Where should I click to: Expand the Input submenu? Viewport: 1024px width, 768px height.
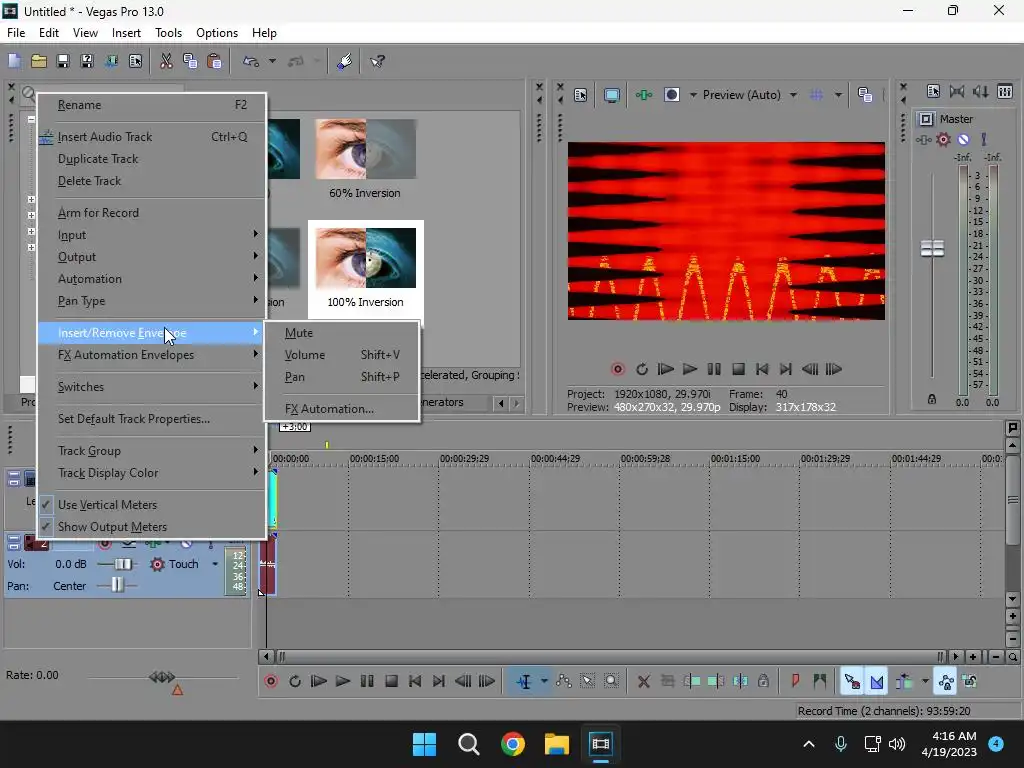[152, 235]
